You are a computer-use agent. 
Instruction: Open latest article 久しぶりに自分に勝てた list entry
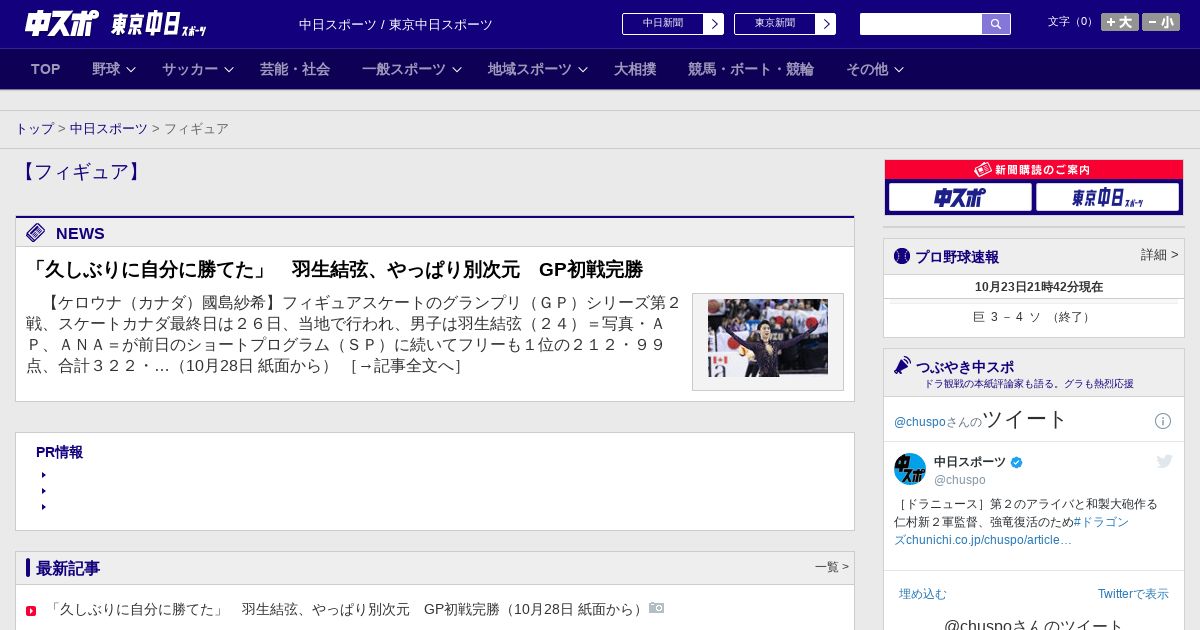coord(346,609)
